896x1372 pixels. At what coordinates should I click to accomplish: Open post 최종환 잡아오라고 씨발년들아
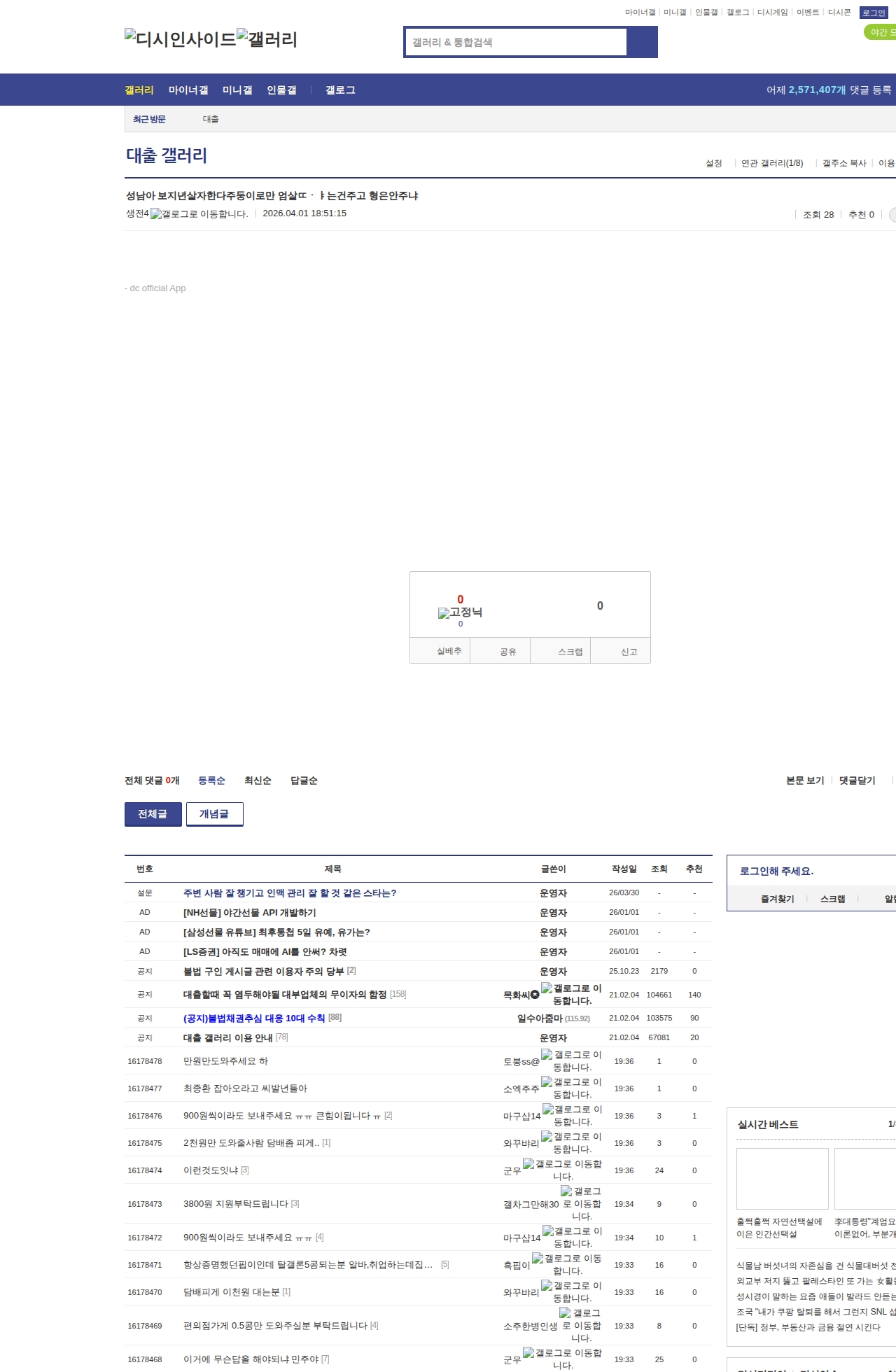245,1088
